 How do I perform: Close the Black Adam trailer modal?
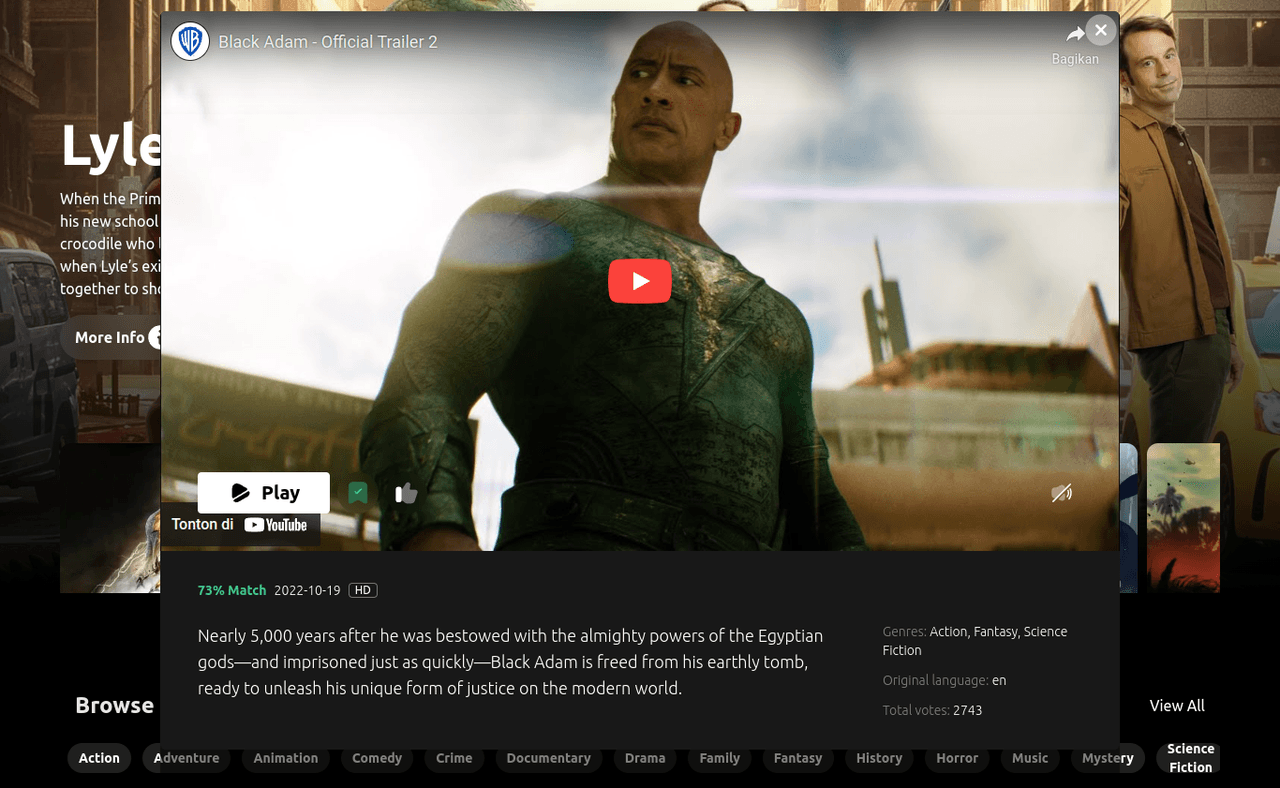click(x=1101, y=30)
